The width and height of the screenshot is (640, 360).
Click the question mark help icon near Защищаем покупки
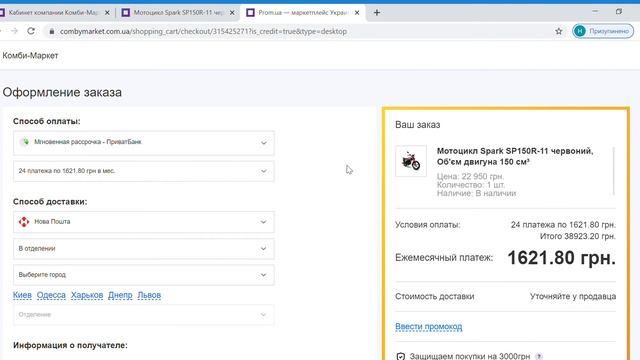pos(539,356)
